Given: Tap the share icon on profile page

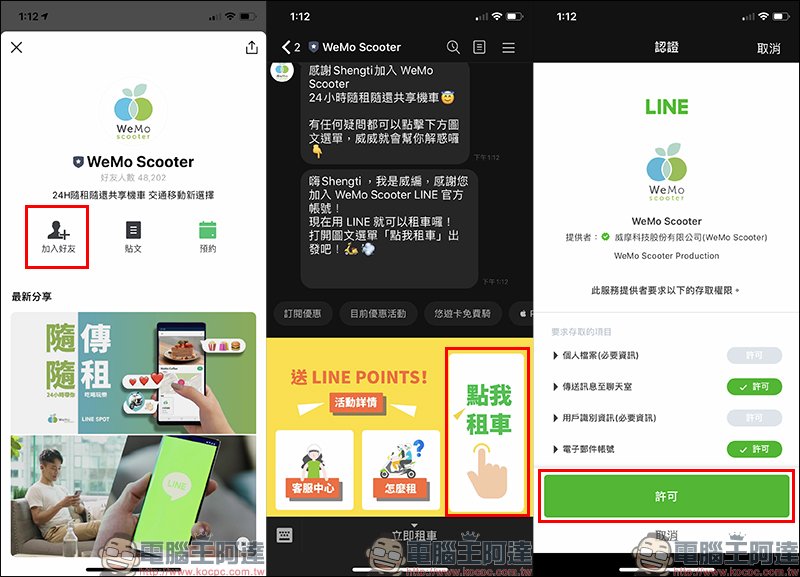Looking at the screenshot, I should pyautogui.click(x=252, y=47).
